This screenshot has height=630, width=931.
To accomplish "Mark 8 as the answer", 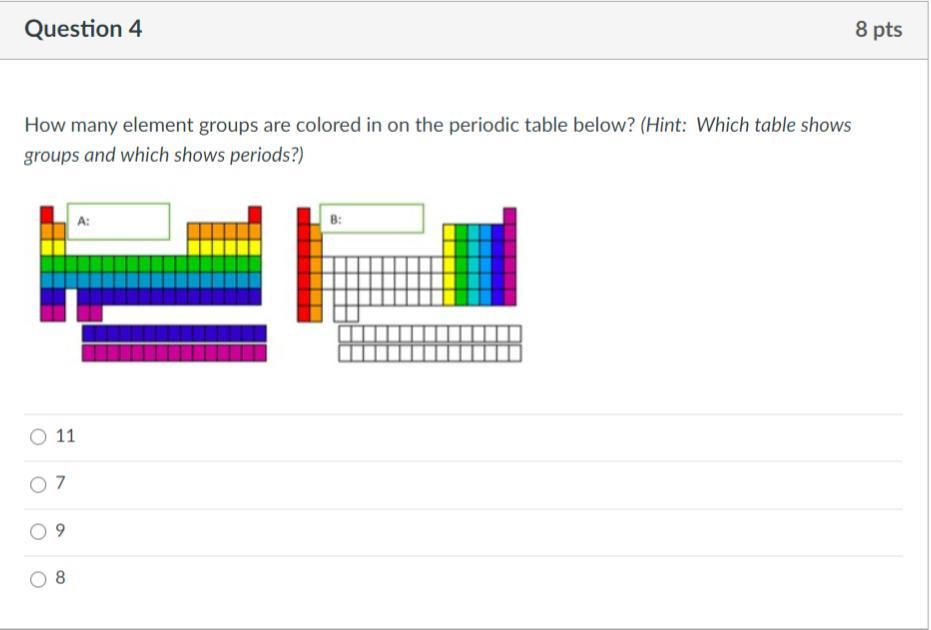I will tap(39, 578).
